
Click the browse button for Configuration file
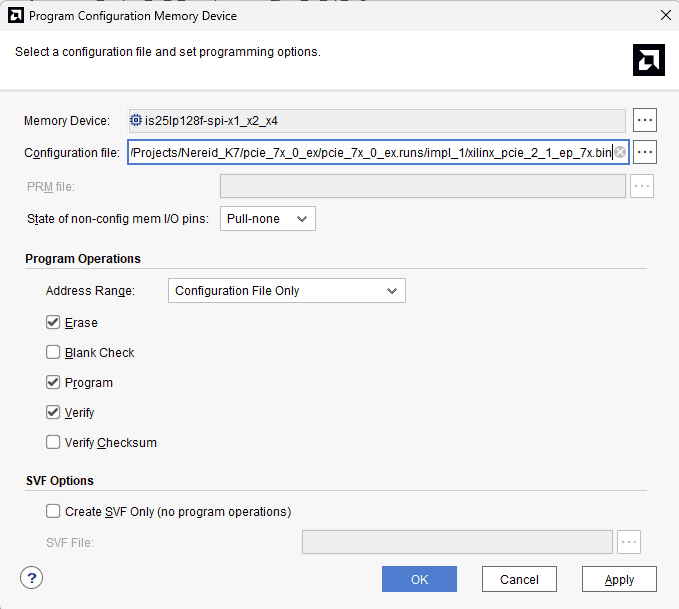pyautogui.click(x=645, y=153)
